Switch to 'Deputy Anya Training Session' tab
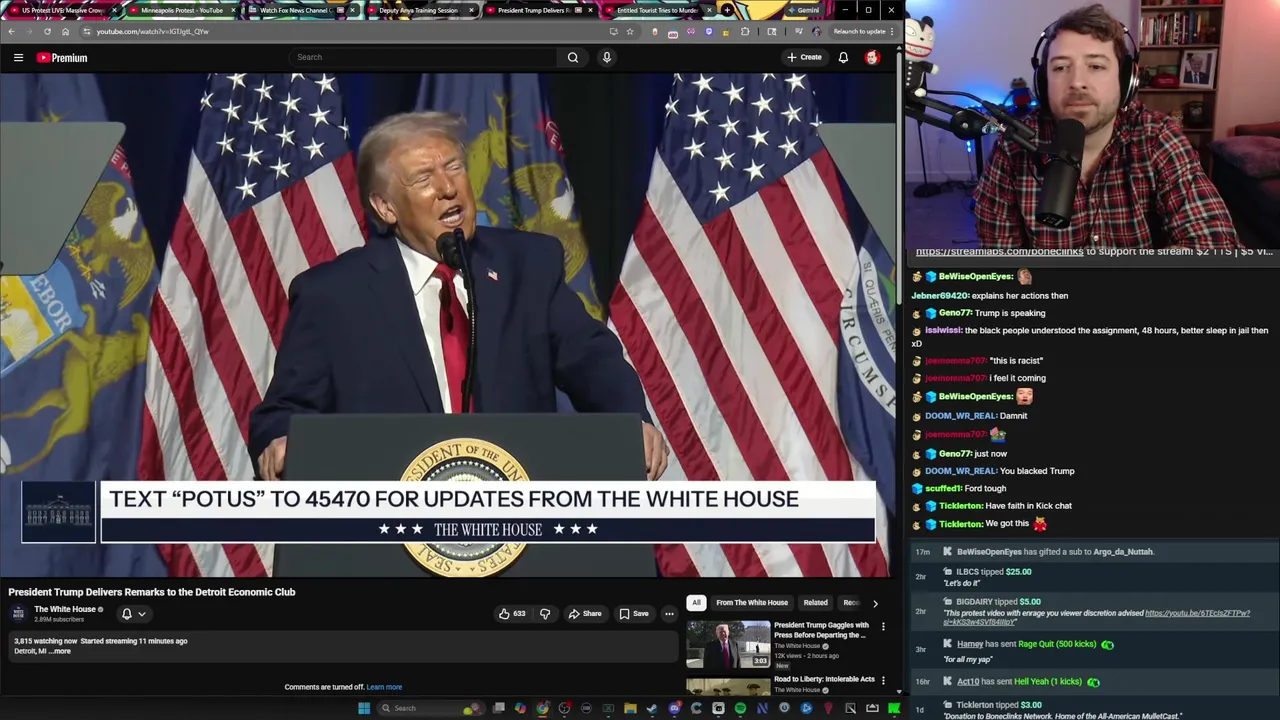Screen dimensions: 1280x720 coord(418,10)
